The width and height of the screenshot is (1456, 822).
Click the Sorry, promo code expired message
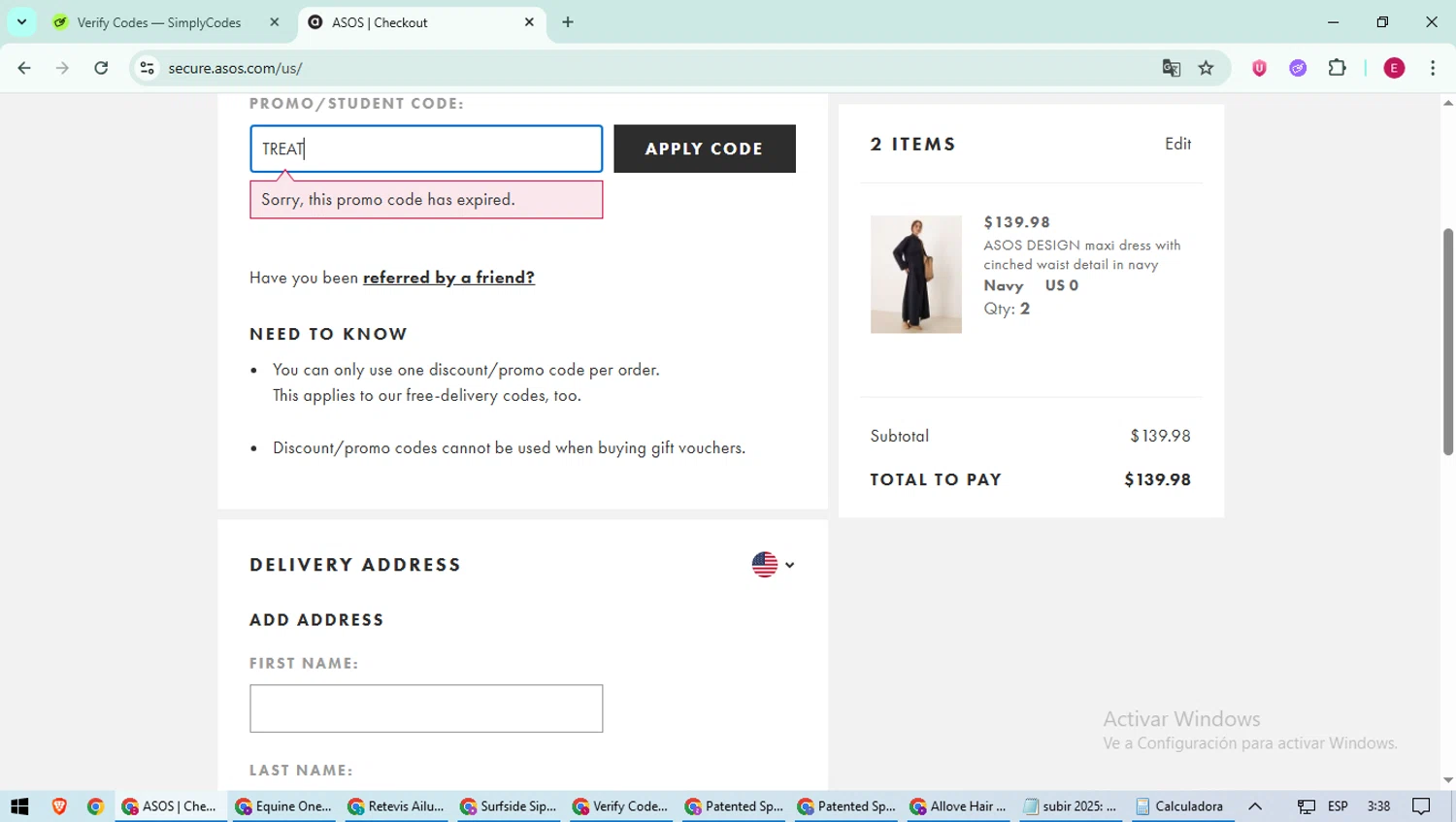pos(426,200)
